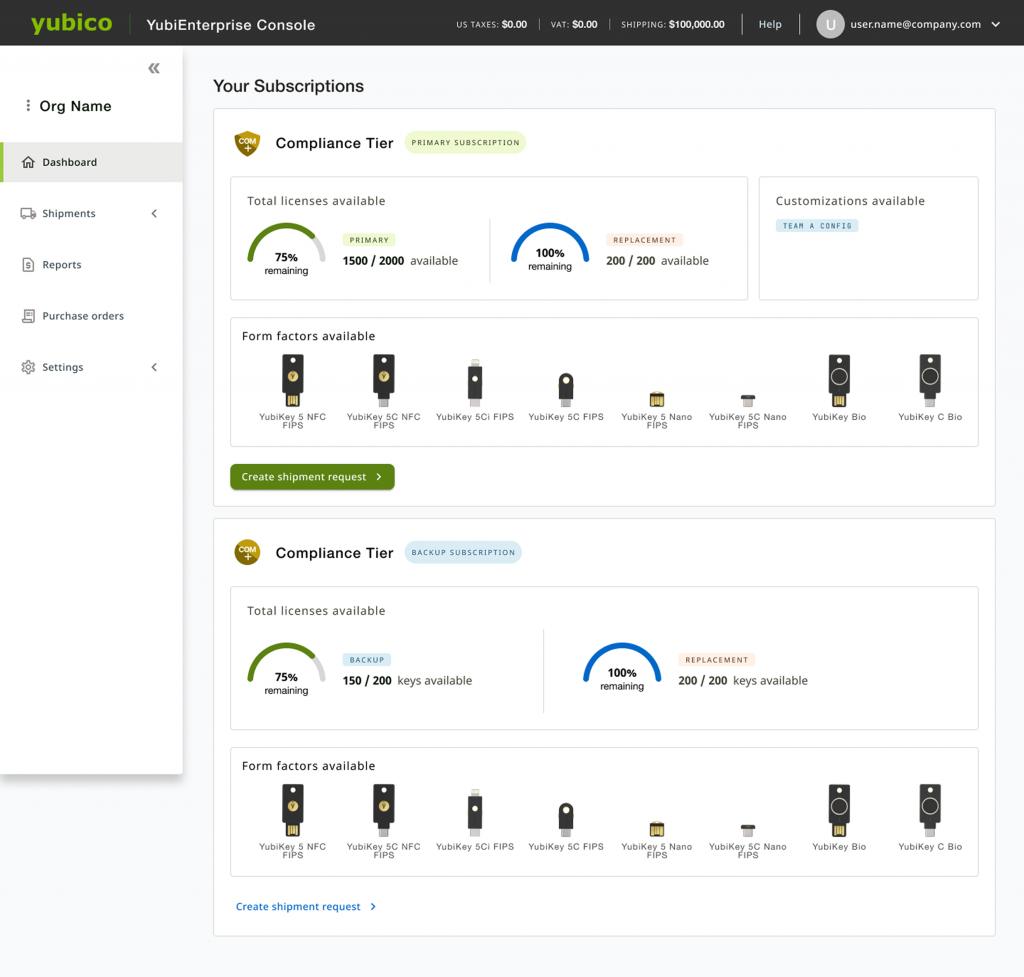Collapse the sidebar with double-chevron icon
The height and width of the screenshot is (977, 1024).
(x=154, y=69)
